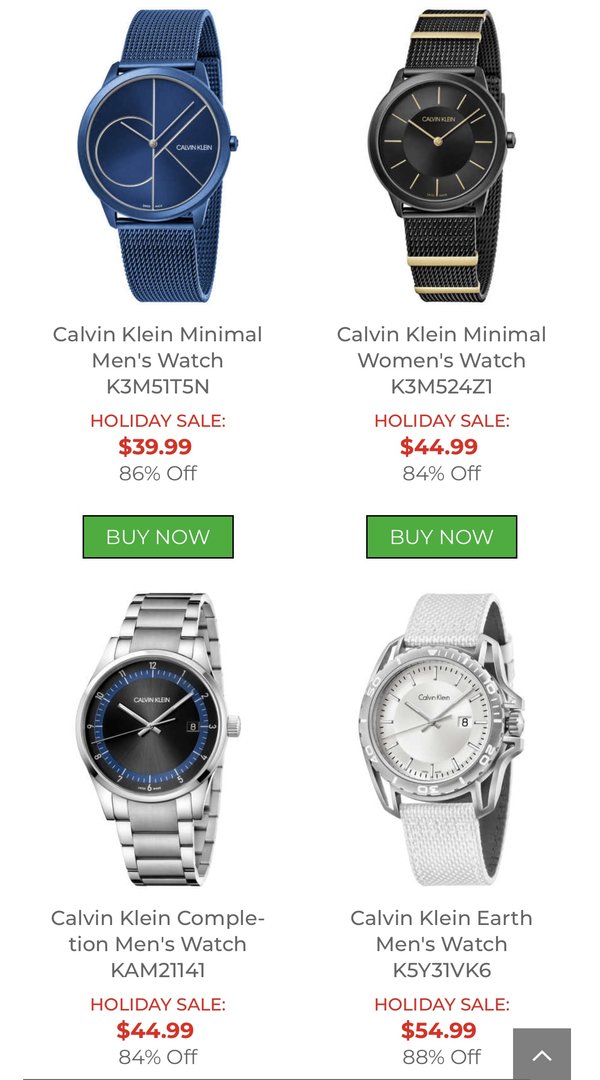View the white Earth Men's watch image
Viewport: 600px width, 1080px height.
442,739
